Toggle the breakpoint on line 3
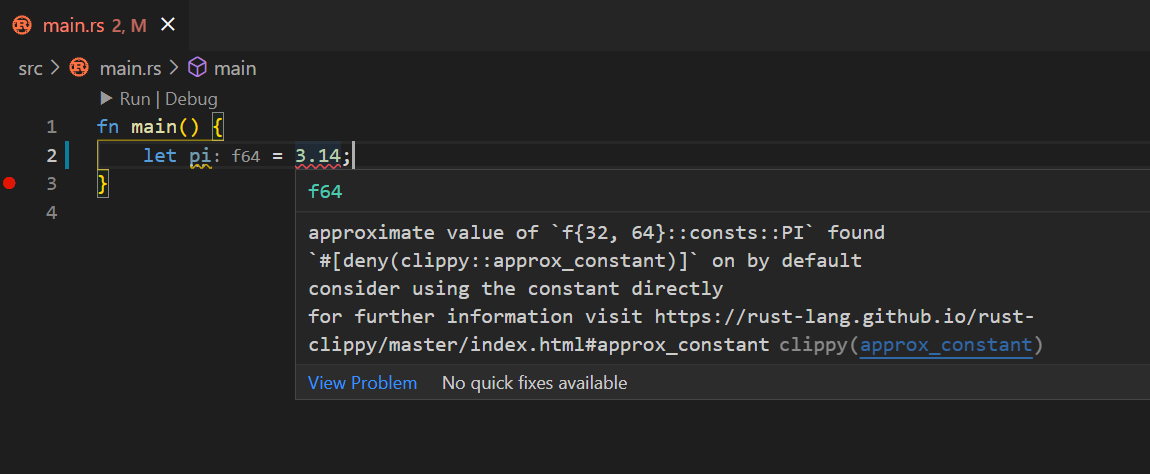The image size is (1150, 474). click(10, 184)
